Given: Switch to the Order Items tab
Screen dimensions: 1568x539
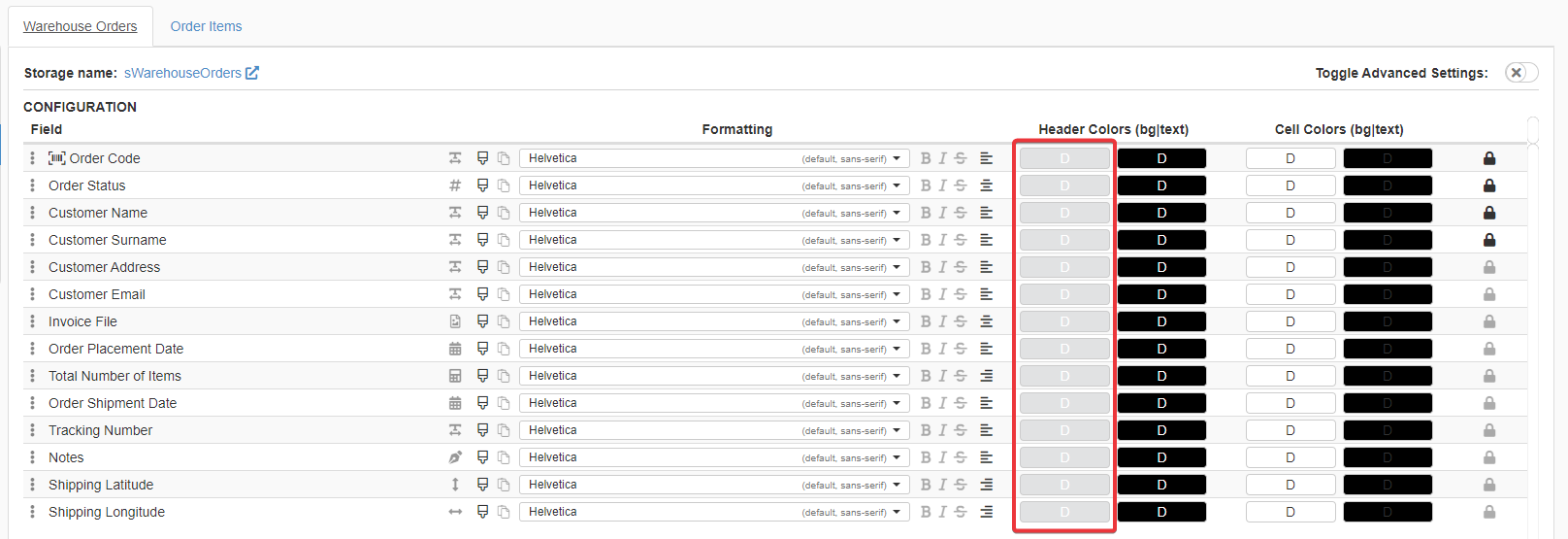Looking at the screenshot, I should point(206,26).
